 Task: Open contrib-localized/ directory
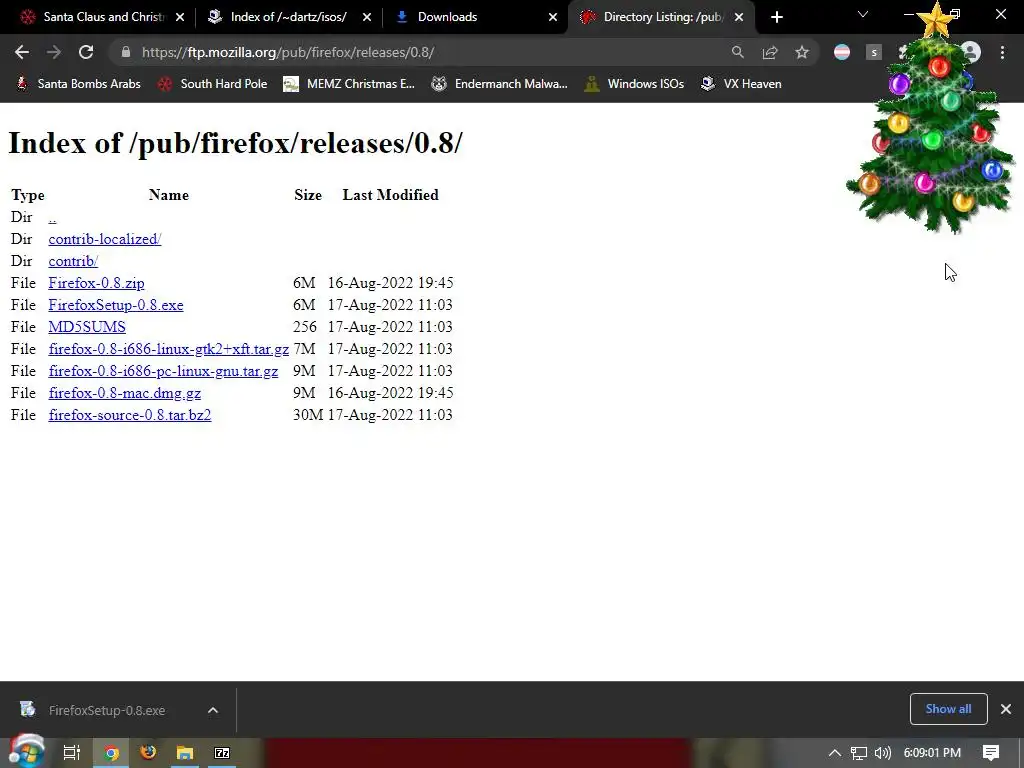[x=104, y=239]
